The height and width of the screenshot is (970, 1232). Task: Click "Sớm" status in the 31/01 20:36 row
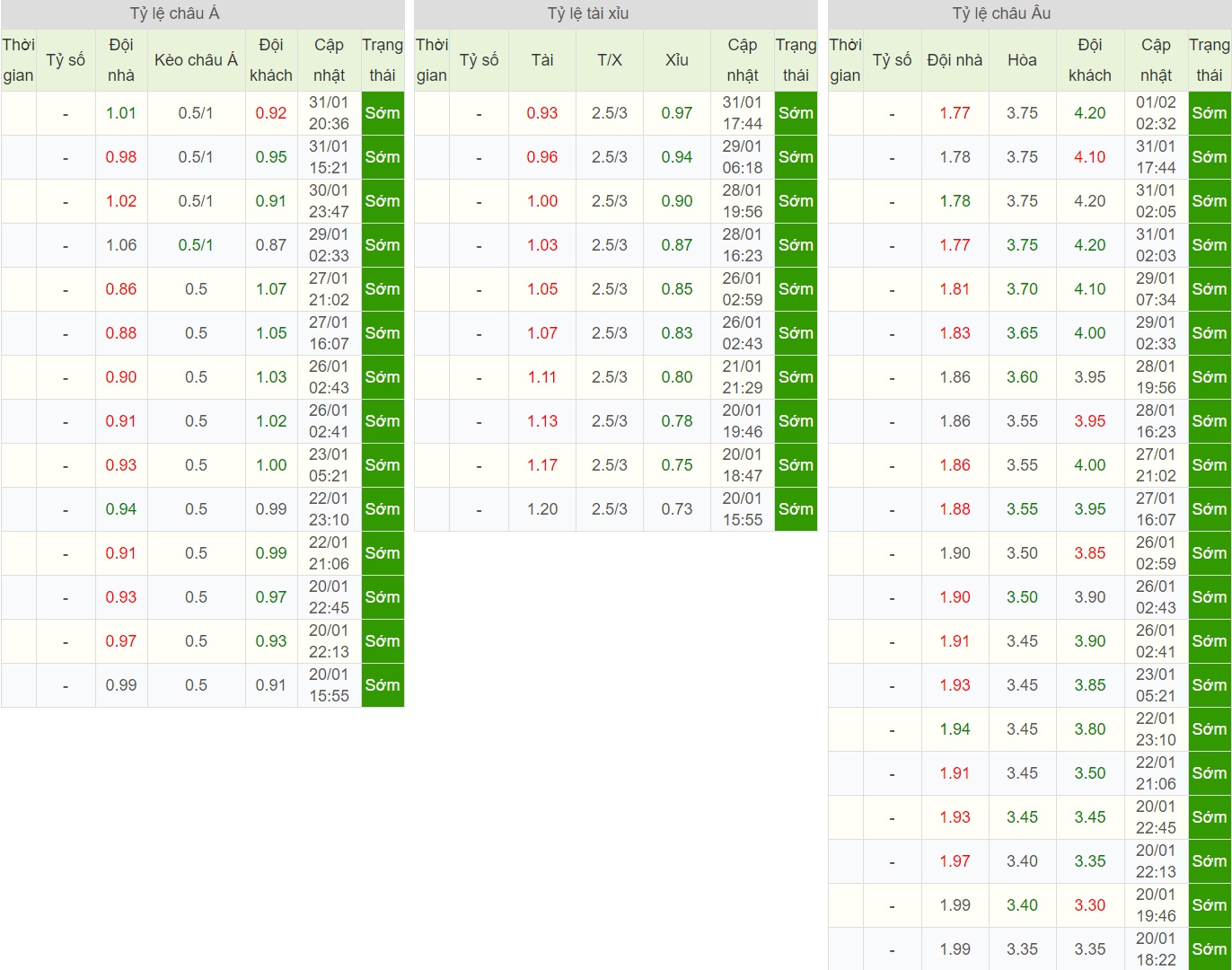pyautogui.click(x=383, y=113)
